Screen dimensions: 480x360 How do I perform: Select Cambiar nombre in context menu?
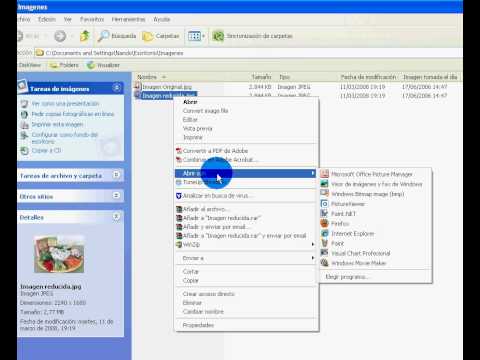click(203, 312)
